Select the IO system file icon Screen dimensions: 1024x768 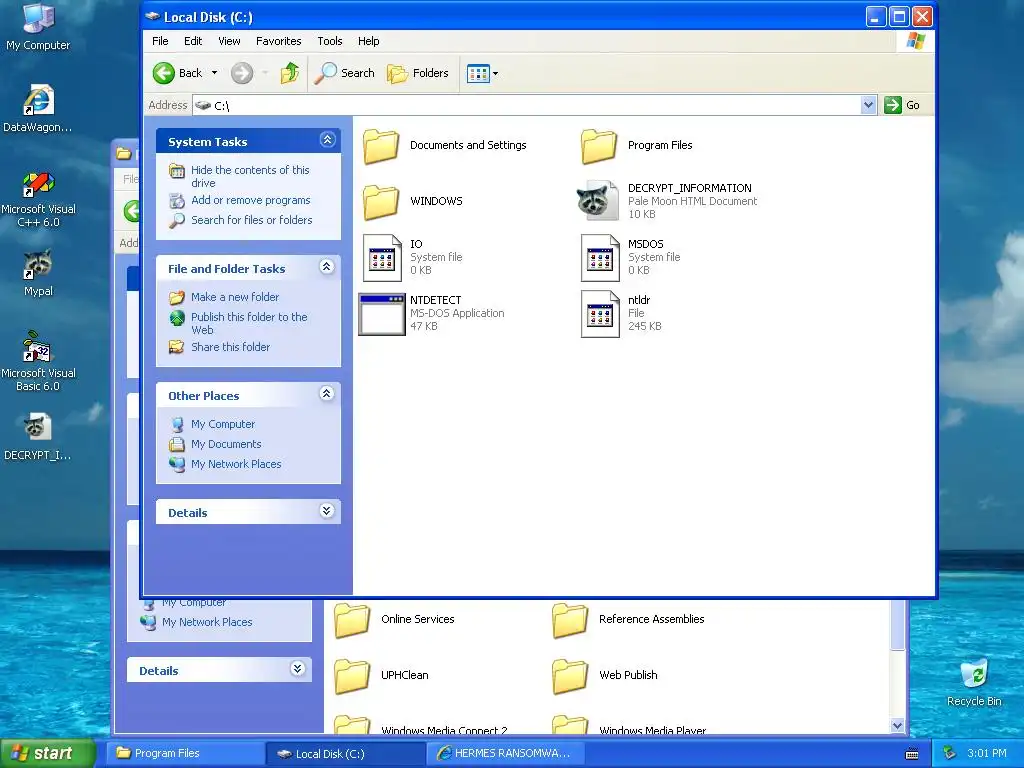[381, 258]
